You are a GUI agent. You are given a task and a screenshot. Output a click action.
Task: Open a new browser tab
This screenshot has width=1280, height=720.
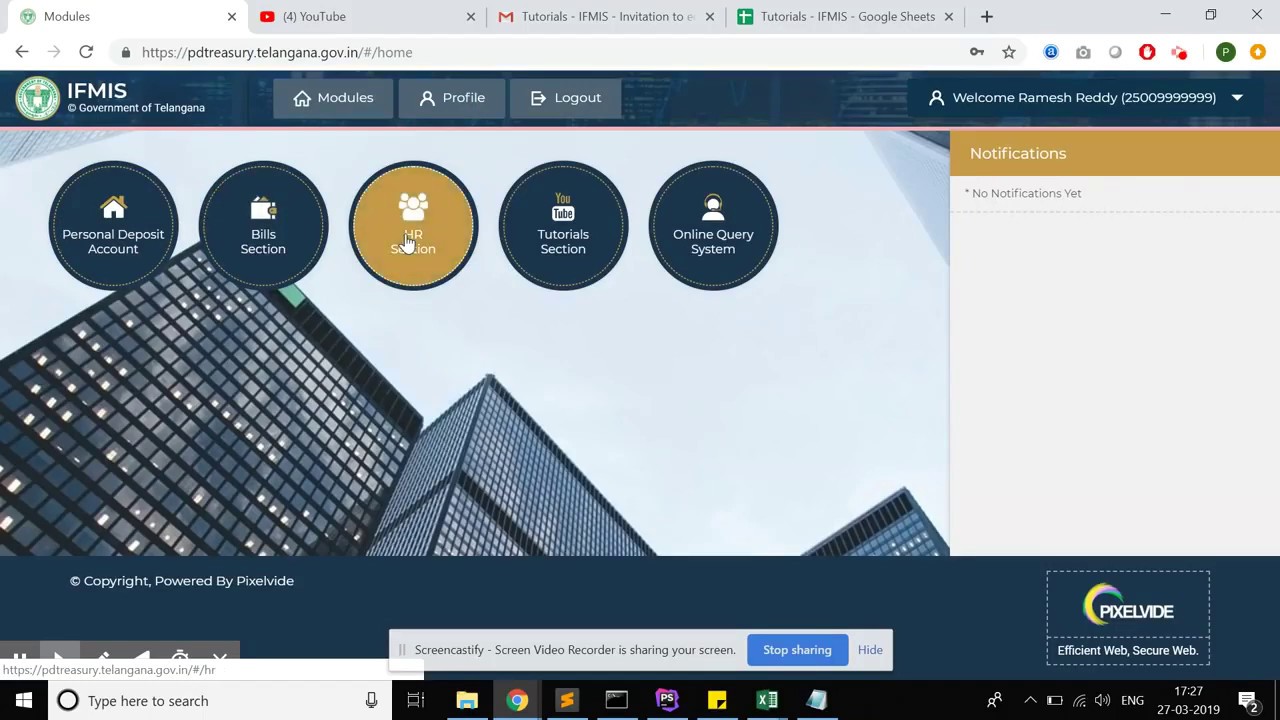[x=987, y=16]
